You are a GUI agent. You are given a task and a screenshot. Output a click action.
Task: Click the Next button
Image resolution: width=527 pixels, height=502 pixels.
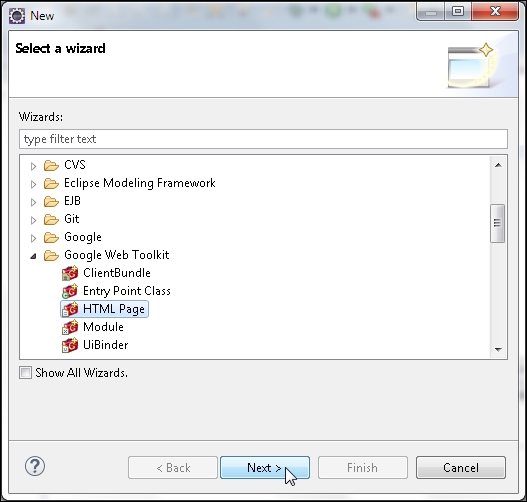(265, 467)
